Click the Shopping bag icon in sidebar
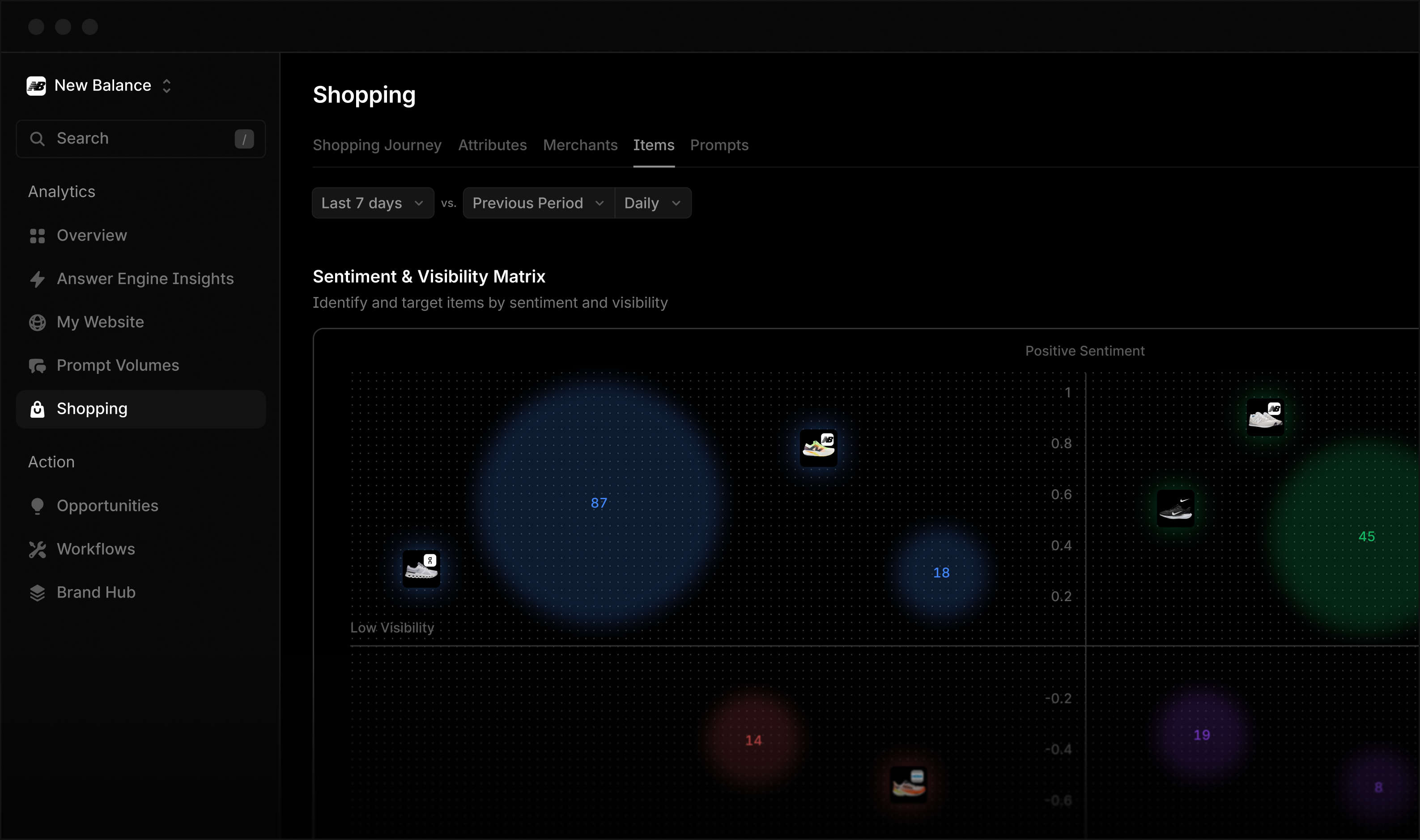The height and width of the screenshot is (840, 1420). [38, 409]
